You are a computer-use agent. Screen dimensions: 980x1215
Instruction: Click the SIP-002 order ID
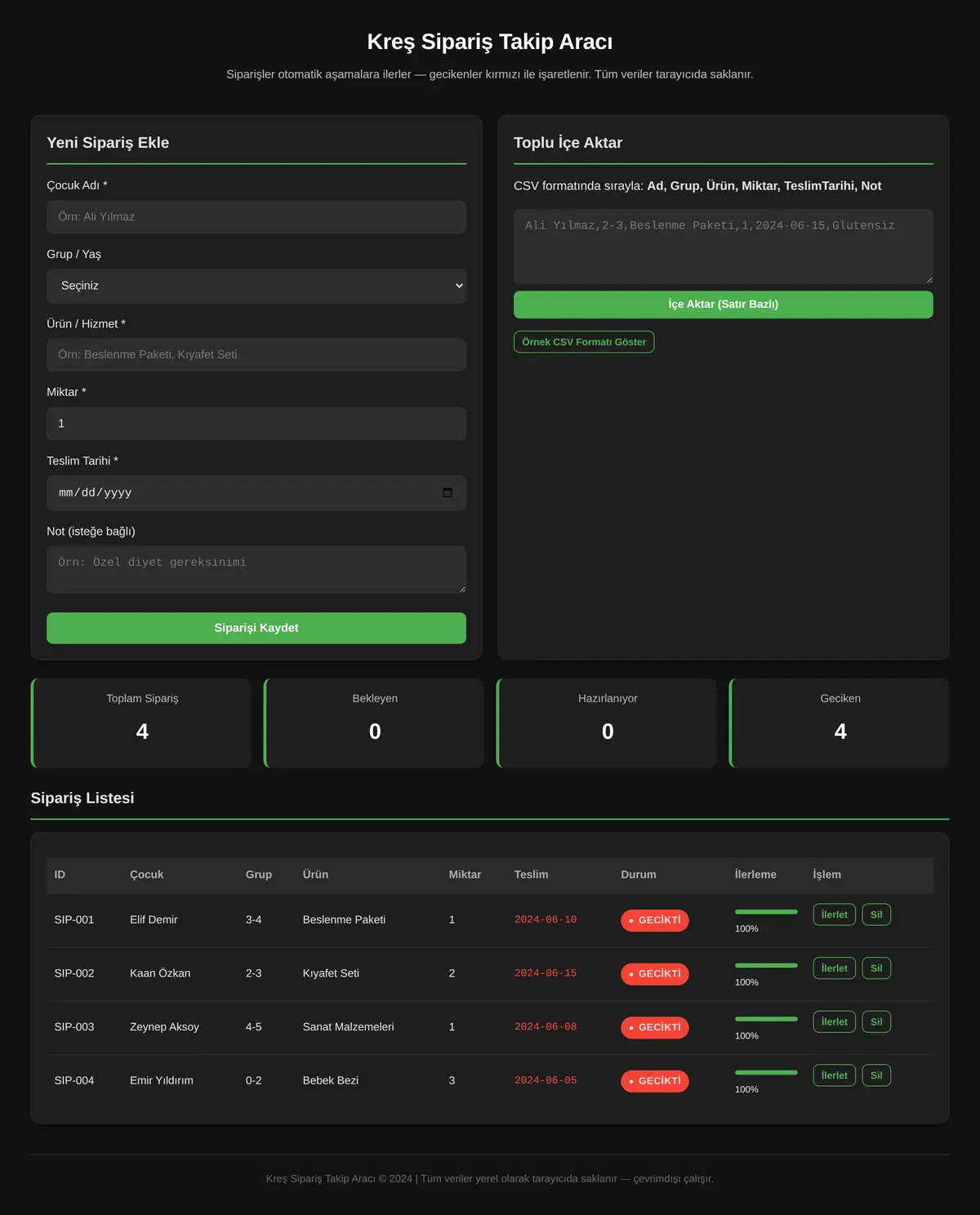tap(74, 973)
